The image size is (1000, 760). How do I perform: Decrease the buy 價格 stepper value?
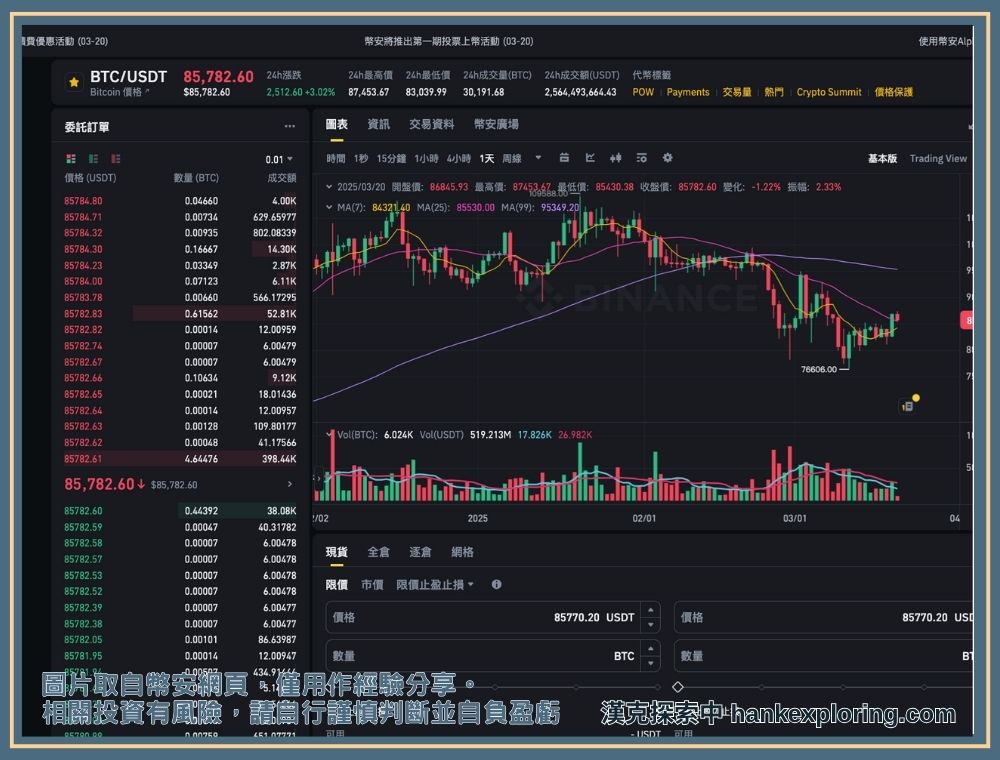[x=651, y=624]
